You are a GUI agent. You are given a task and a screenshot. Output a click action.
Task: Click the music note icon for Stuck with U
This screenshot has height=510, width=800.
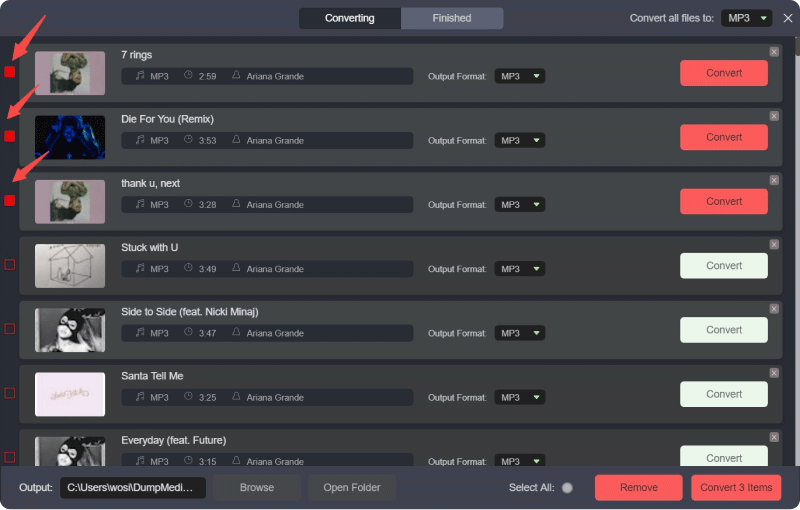[140, 268]
